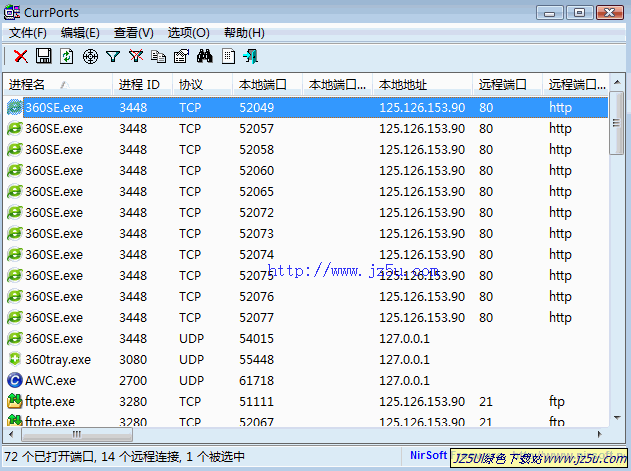
Task: Click the AWC.exe process icon
Action: [14, 380]
